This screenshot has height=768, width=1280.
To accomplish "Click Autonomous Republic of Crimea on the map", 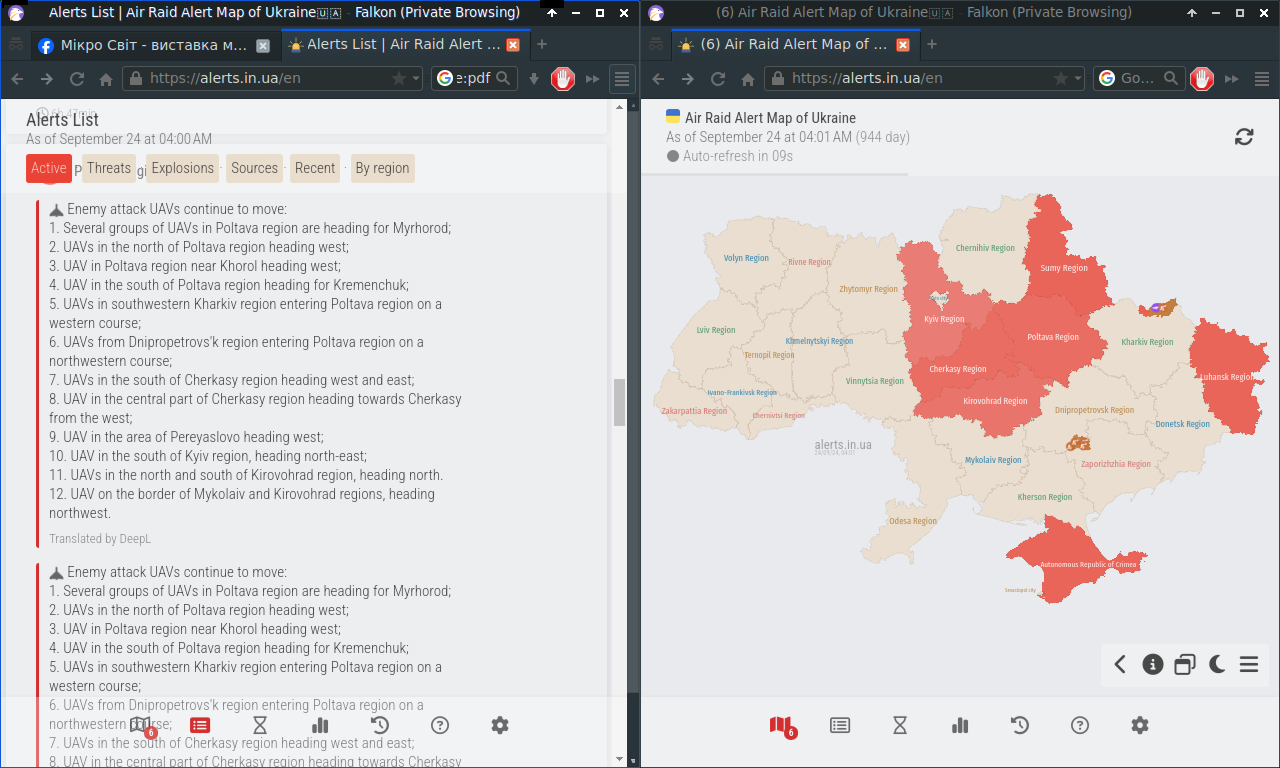I will (1088, 564).
